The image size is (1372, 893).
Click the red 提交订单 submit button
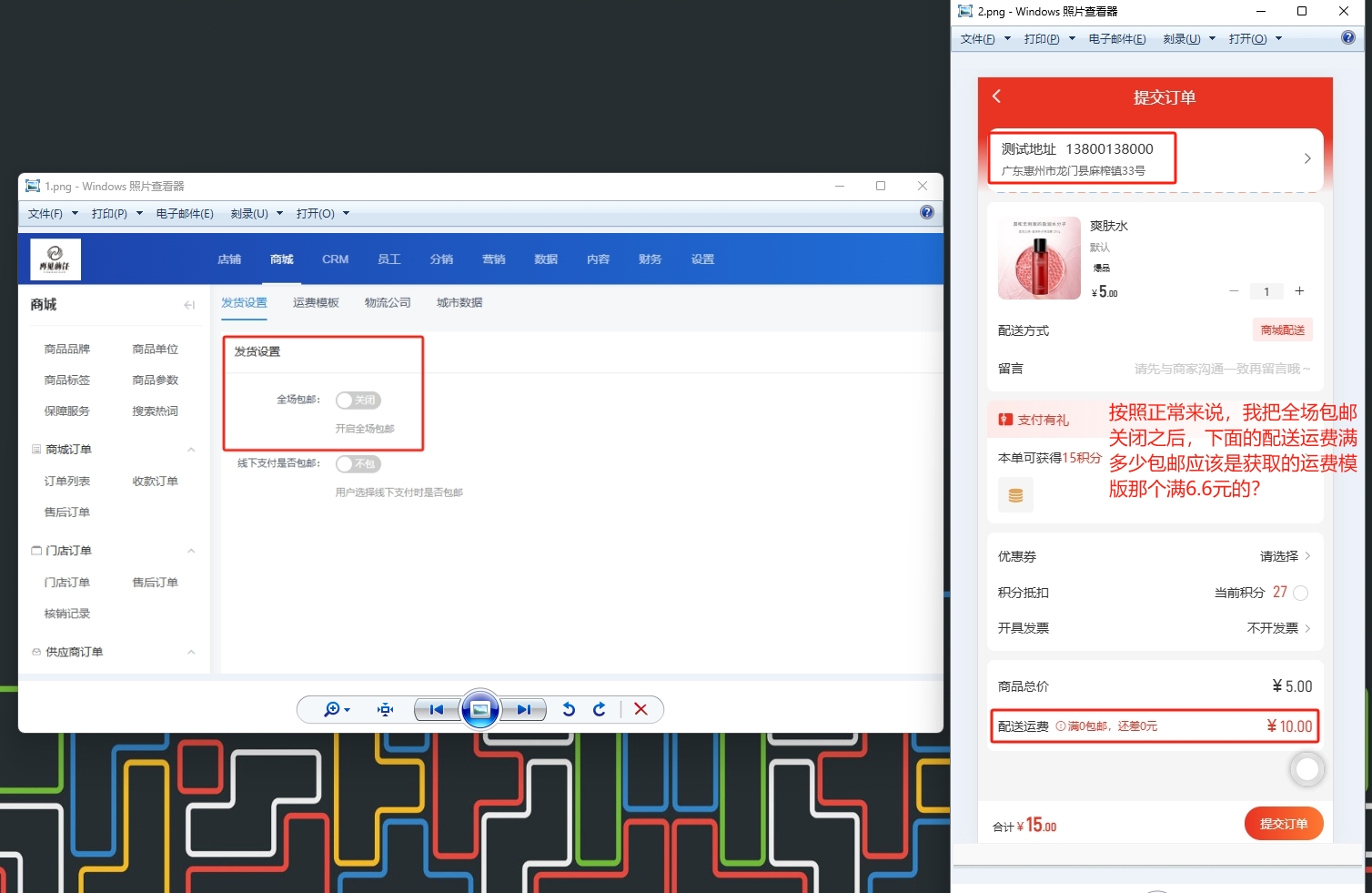[1283, 824]
